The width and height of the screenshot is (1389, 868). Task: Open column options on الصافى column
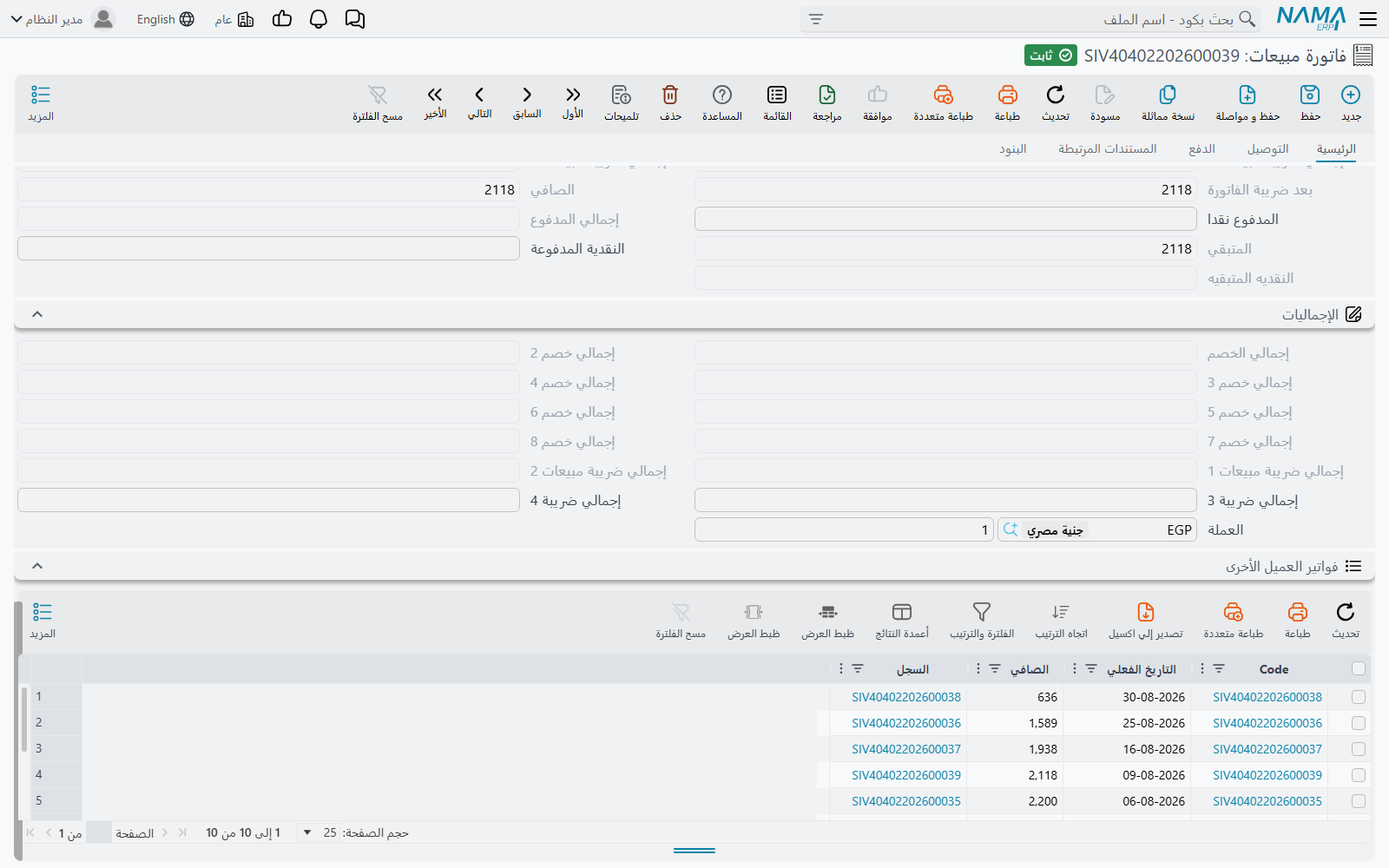tap(978, 668)
